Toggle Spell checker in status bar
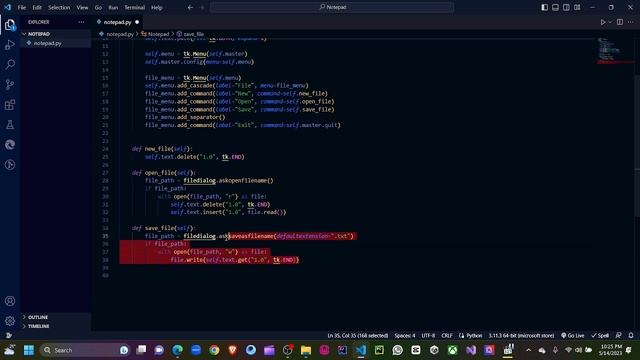This screenshot has width=640, height=360. point(600,336)
